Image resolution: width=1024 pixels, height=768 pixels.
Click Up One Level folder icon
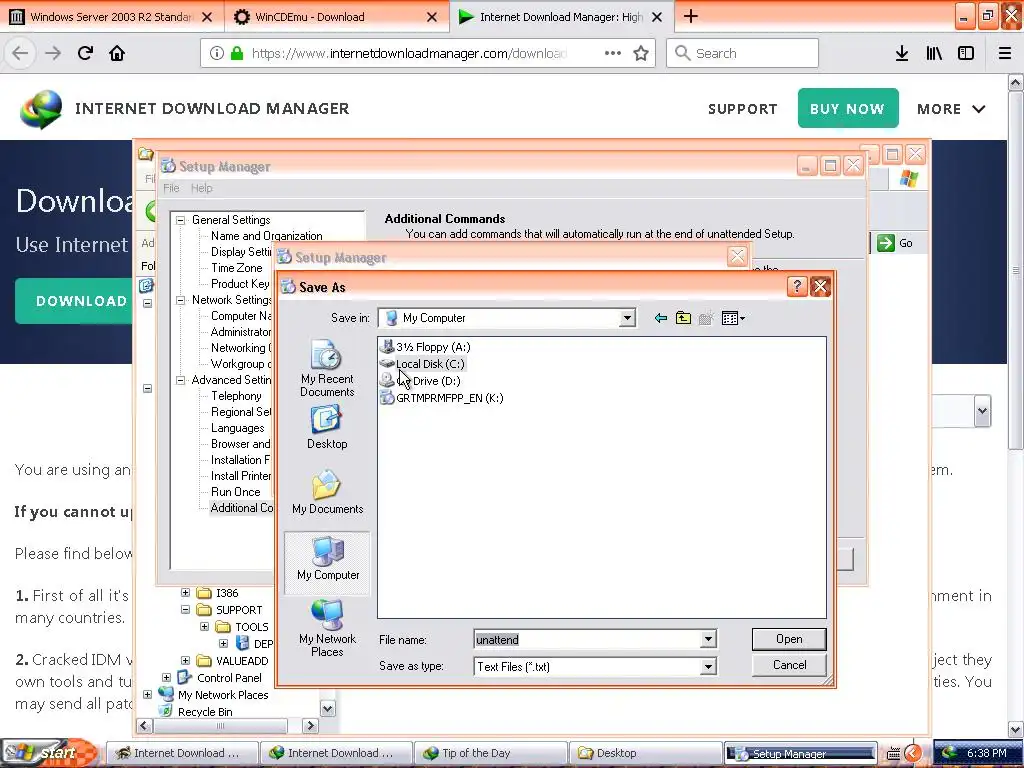tap(683, 318)
